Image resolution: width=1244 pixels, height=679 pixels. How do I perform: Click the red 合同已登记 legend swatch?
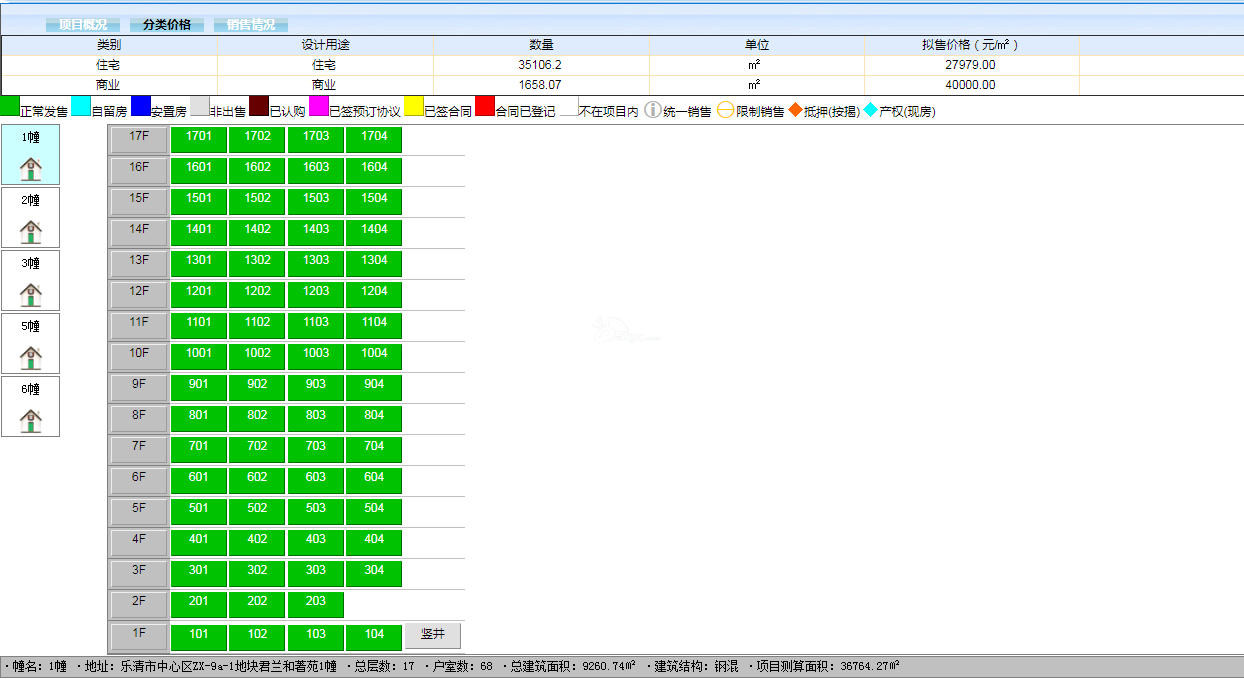(x=485, y=106)
